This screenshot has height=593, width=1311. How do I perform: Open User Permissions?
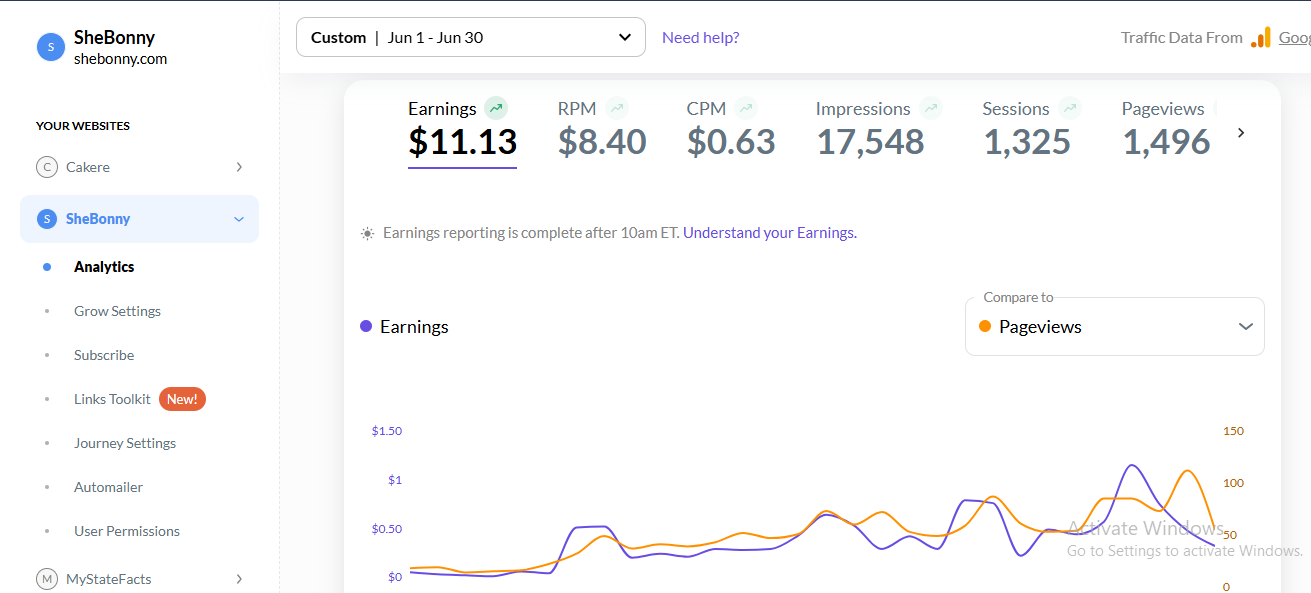pyautogui.click(x=127, y=531)
